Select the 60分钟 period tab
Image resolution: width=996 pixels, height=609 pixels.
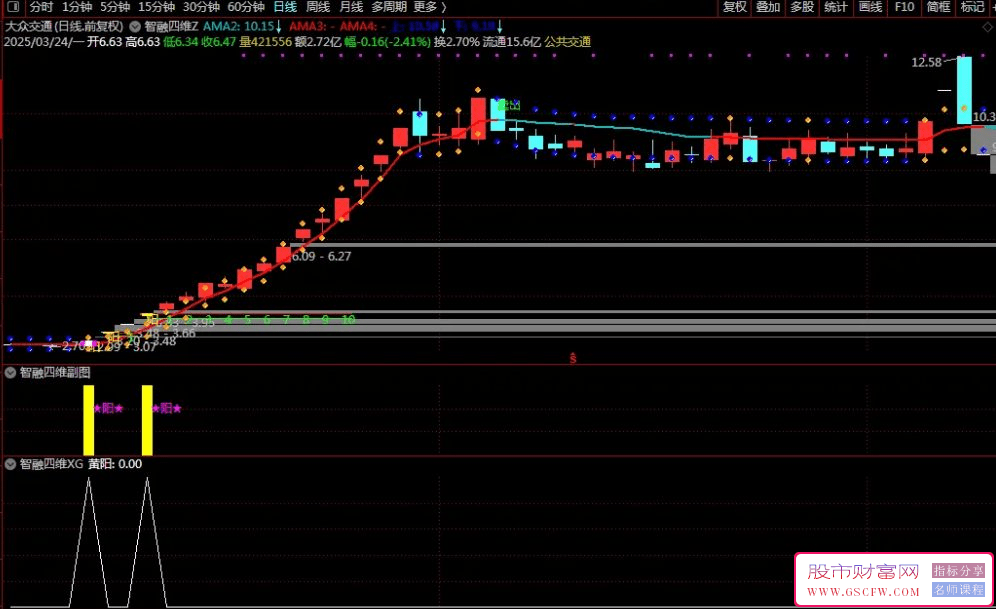click(246, 7)
